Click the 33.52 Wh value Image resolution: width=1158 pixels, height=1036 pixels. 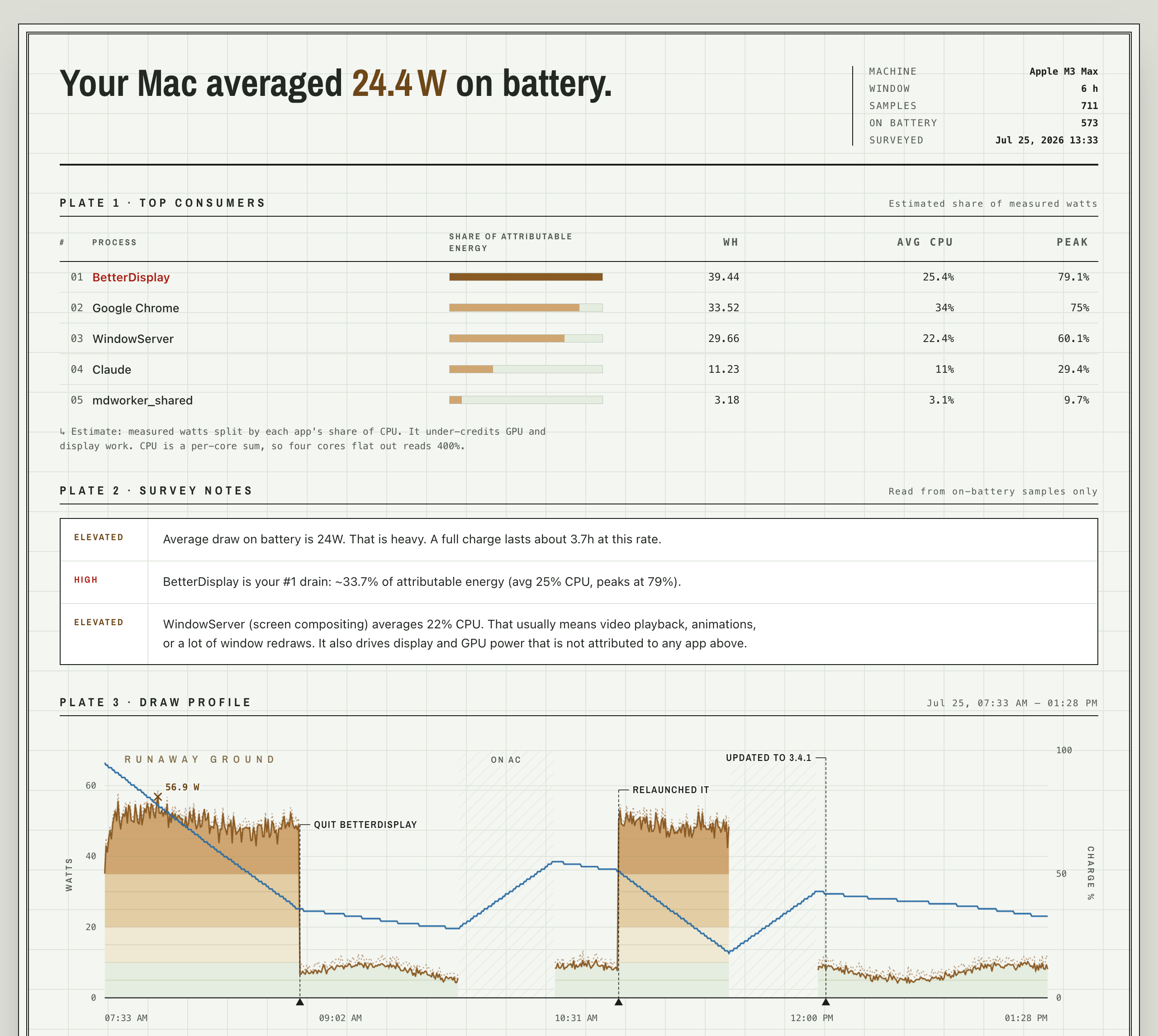click(x=723, y=308)
